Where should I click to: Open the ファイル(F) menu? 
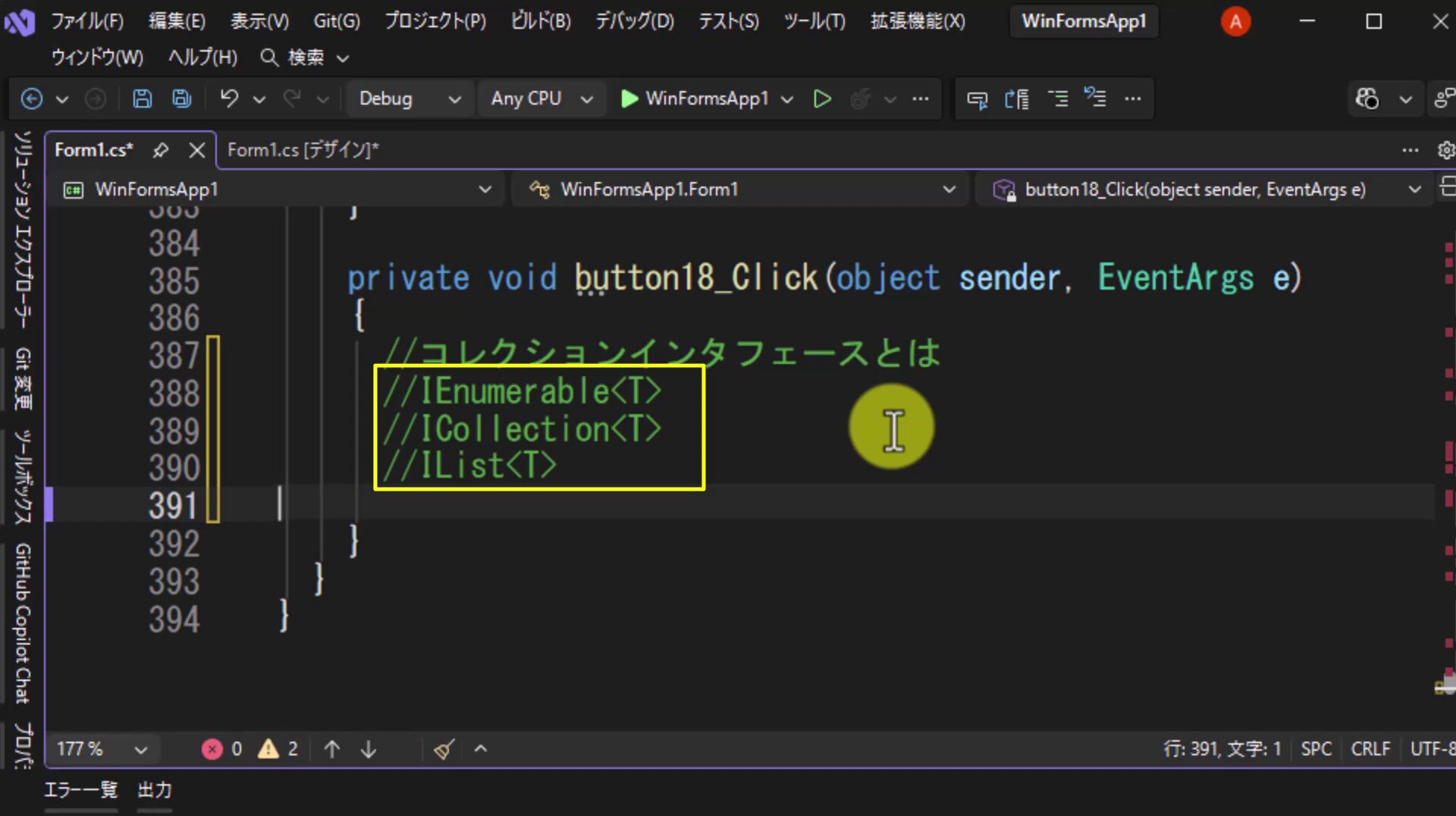[87, 21]
